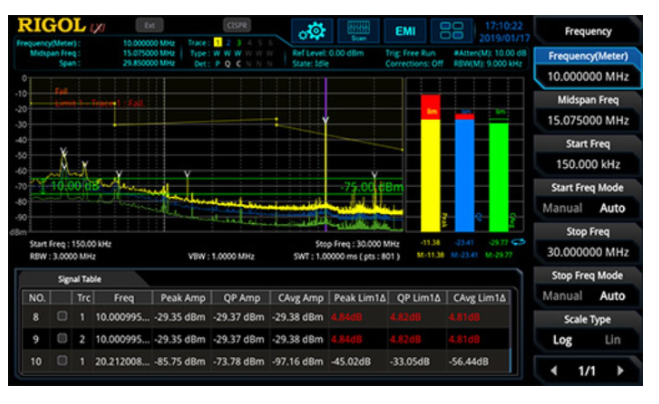Image resolution: width=659 pixels, height=404 pixels.
Task: Select the Frequency(Meter) softkey
Action: click(588, 68)
